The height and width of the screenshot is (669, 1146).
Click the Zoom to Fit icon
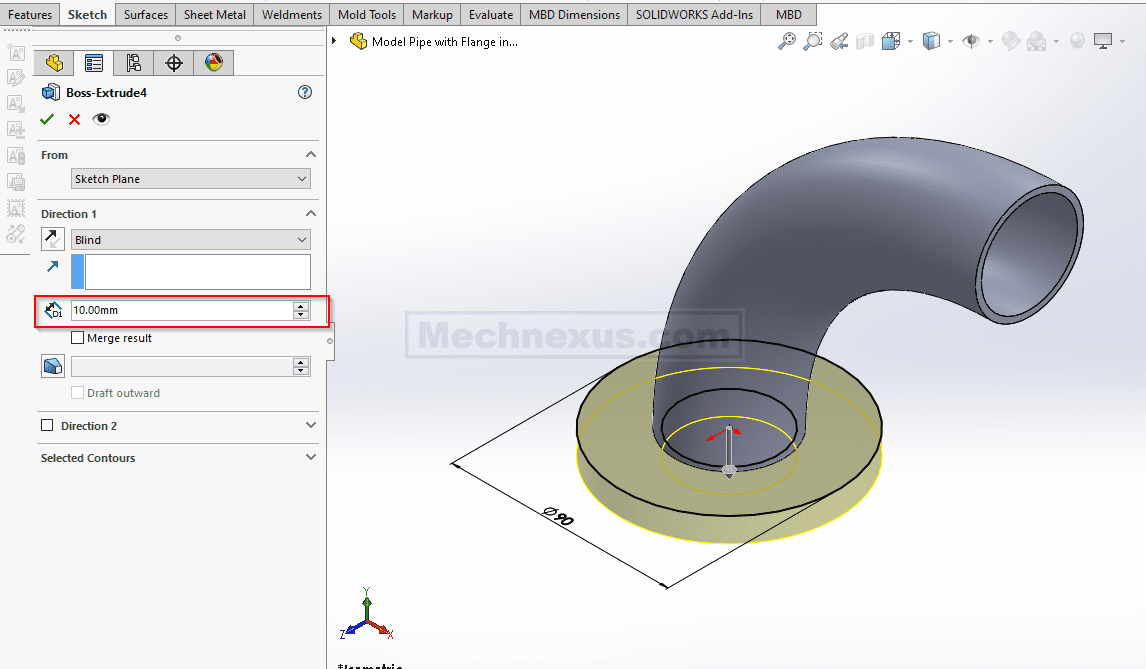tap(787, 41)
